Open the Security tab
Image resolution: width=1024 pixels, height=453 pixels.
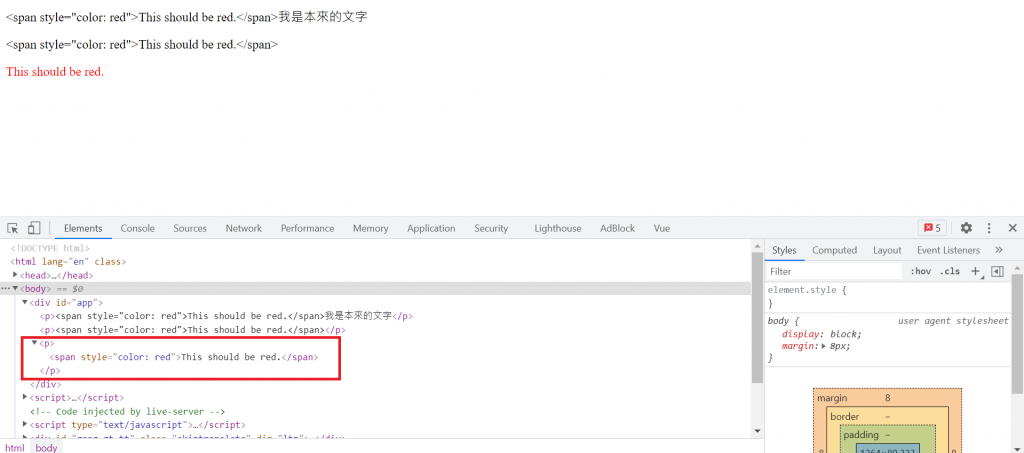coord(491,228)
